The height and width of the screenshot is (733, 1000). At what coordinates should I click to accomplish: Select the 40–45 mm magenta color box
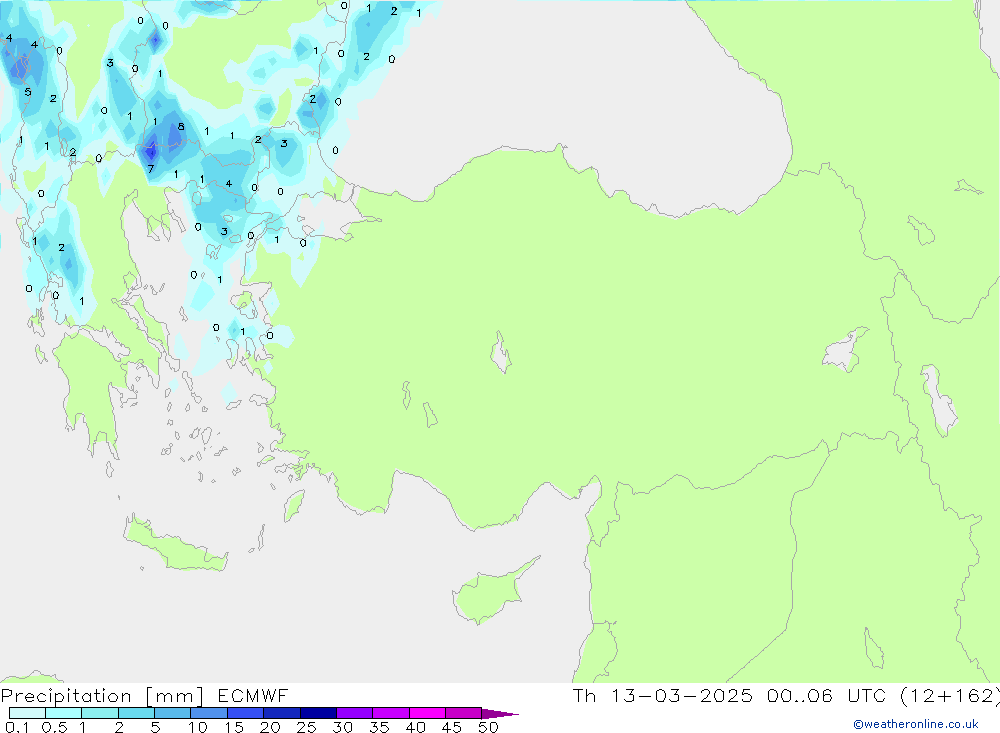[x=427, y=713]
